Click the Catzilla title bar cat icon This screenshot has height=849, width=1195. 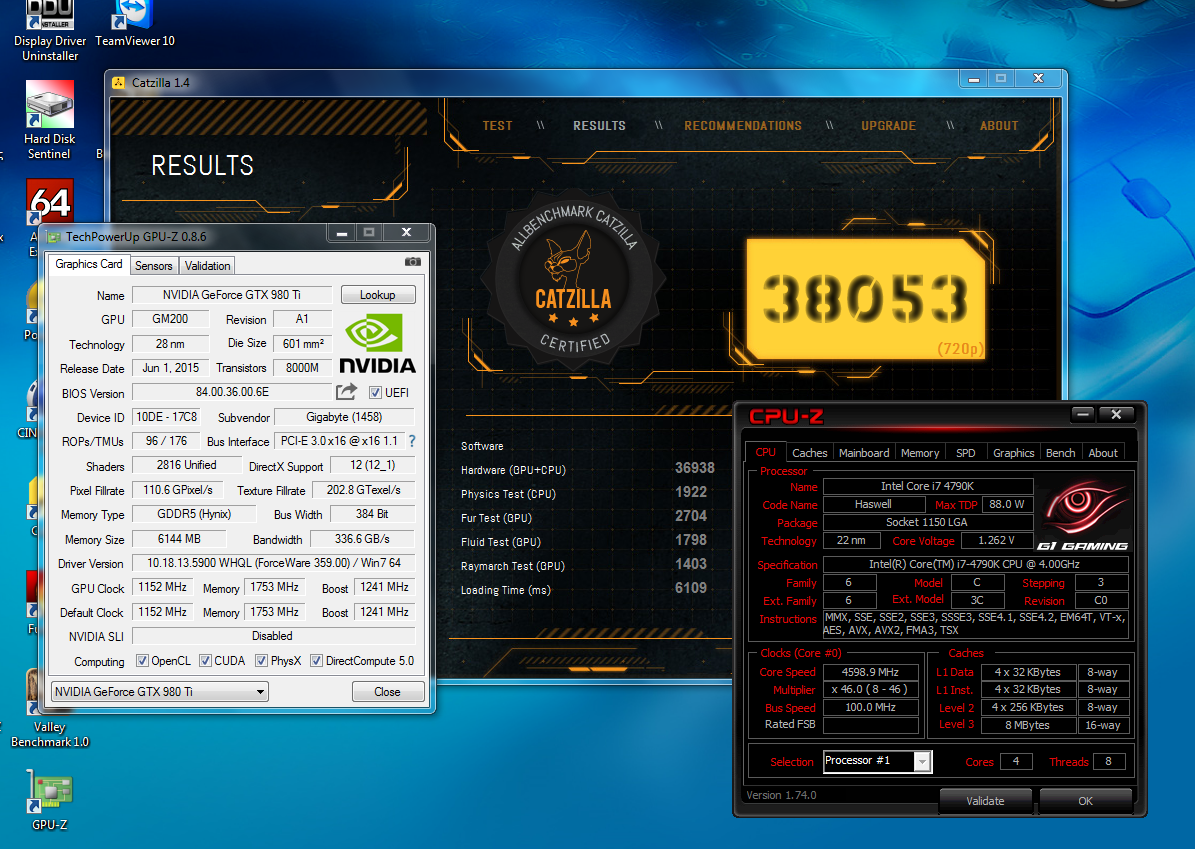(x=118, y=82)
